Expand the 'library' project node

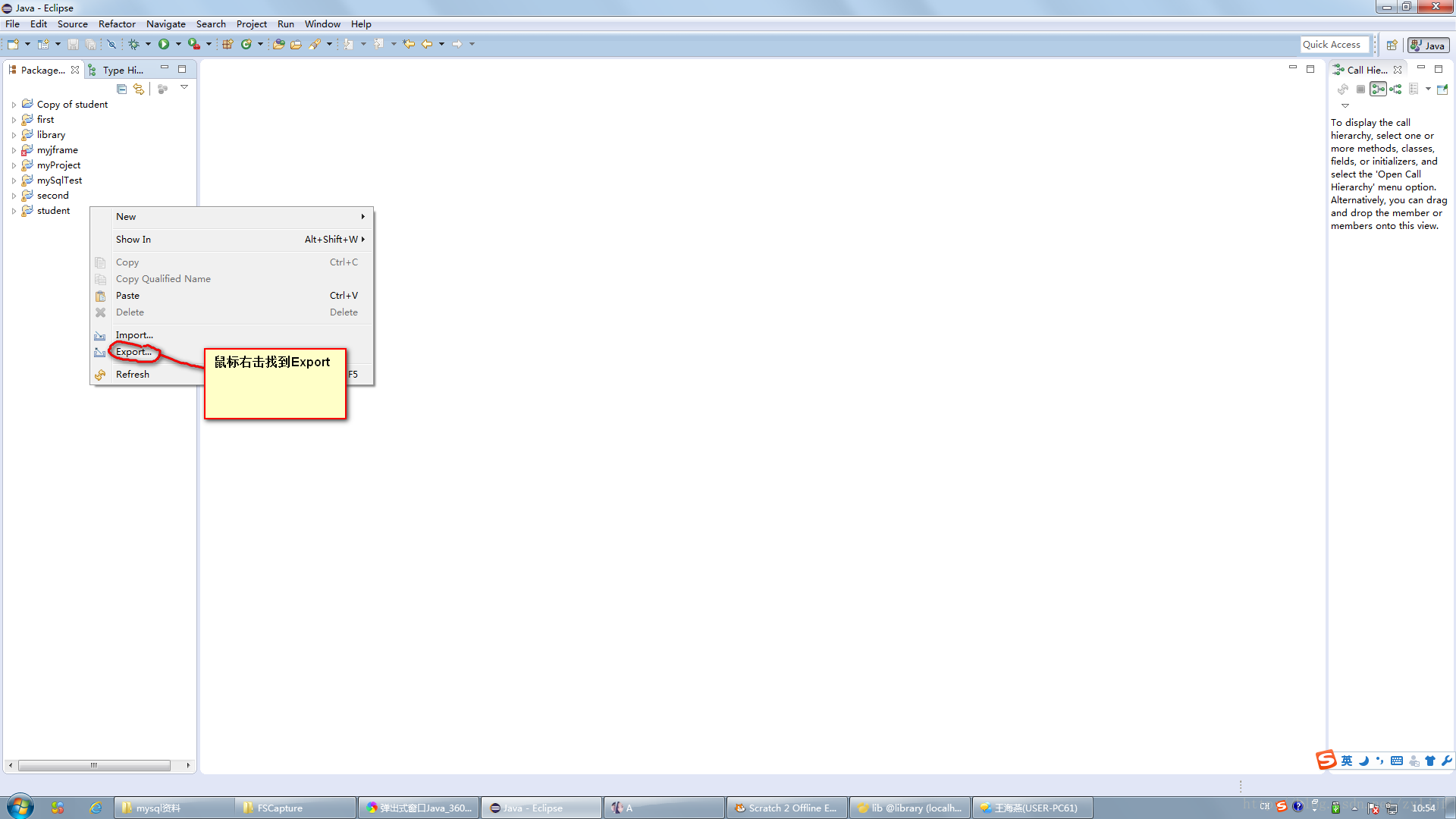coord(14,135)
